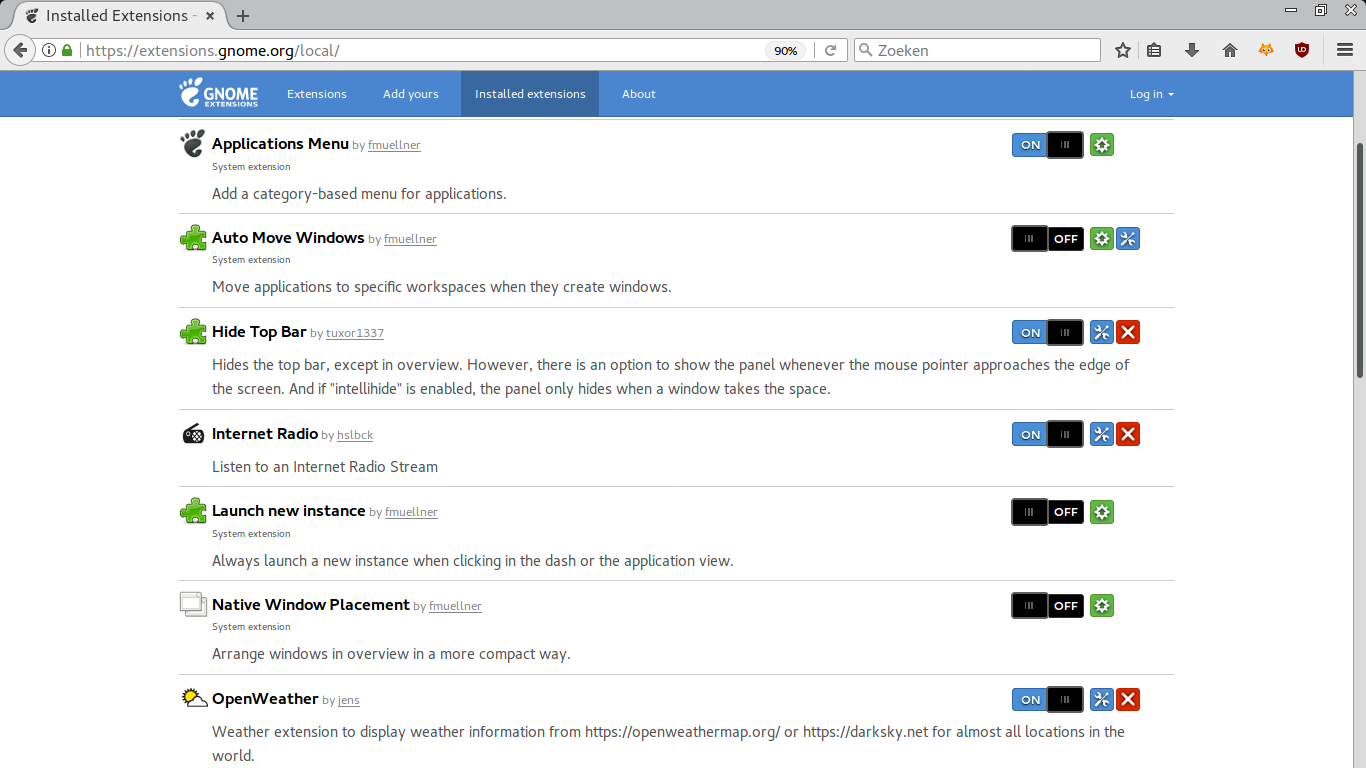Open OpenWeather settings via wrench icon
Image resolution: width=1366 pixels, height=768 pixels.
(1101, 700)
